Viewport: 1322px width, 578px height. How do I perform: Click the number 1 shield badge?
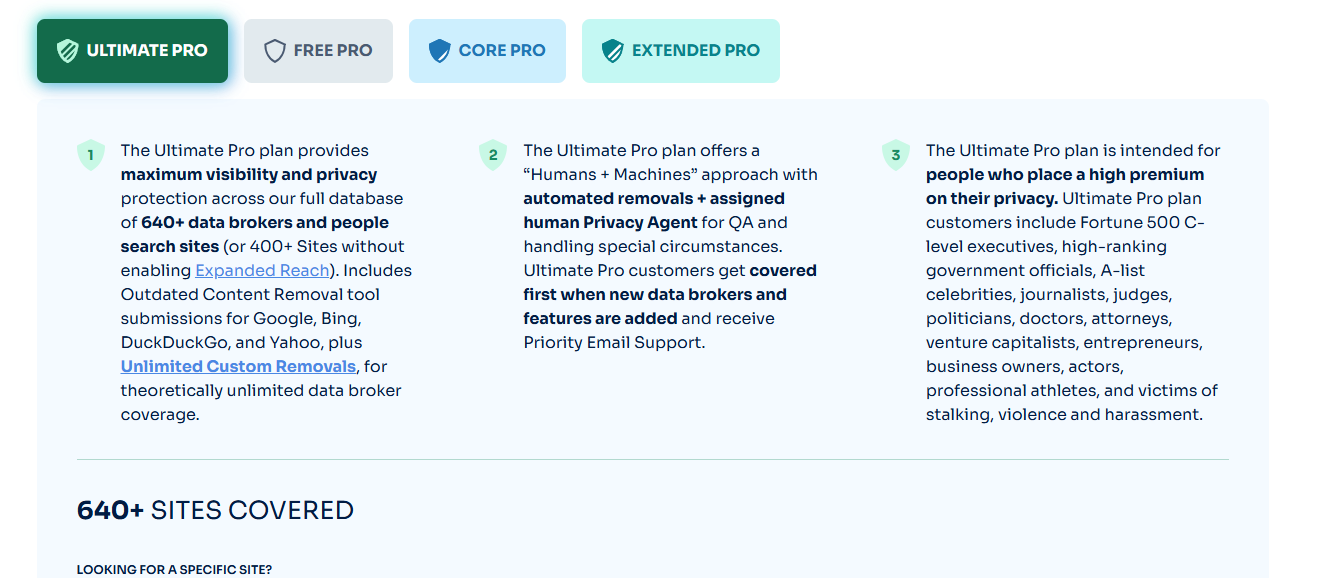[91, 155]
